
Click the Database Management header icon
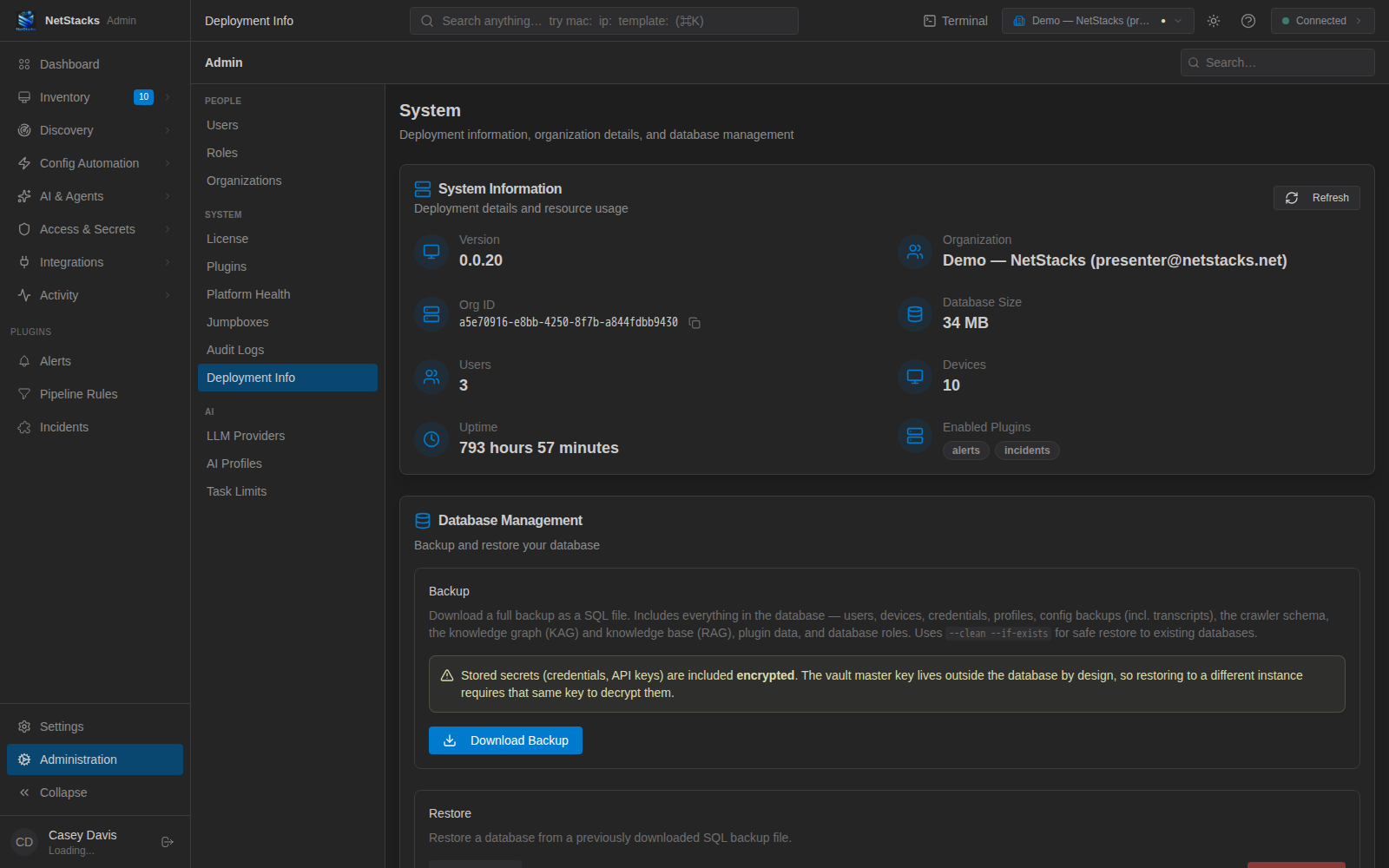[x=423, y=521]
